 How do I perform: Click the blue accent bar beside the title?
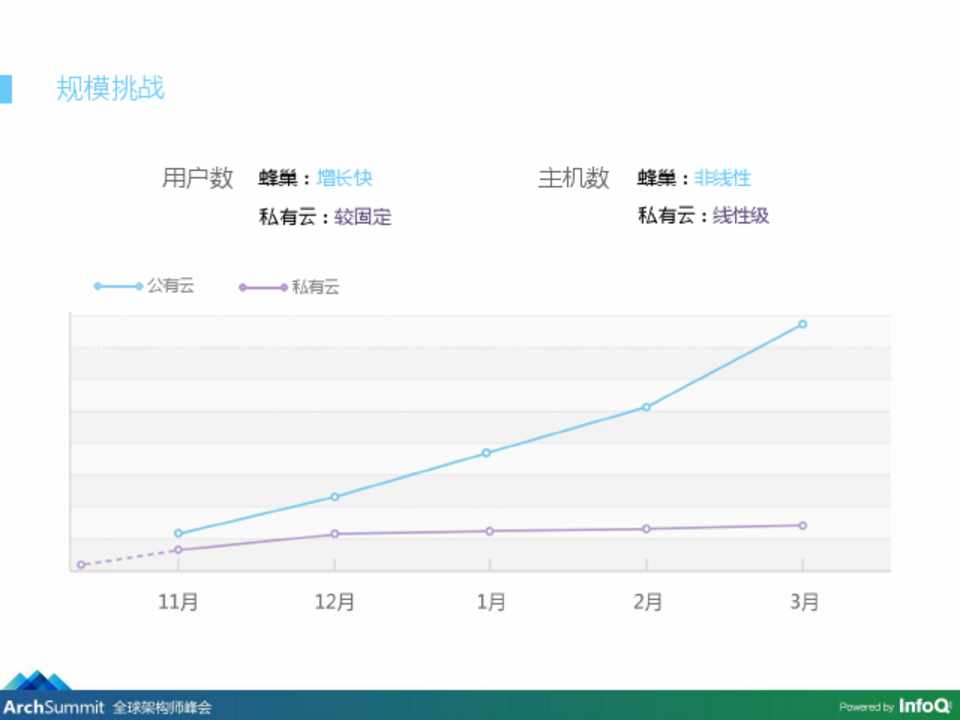(x=6, y=88)
